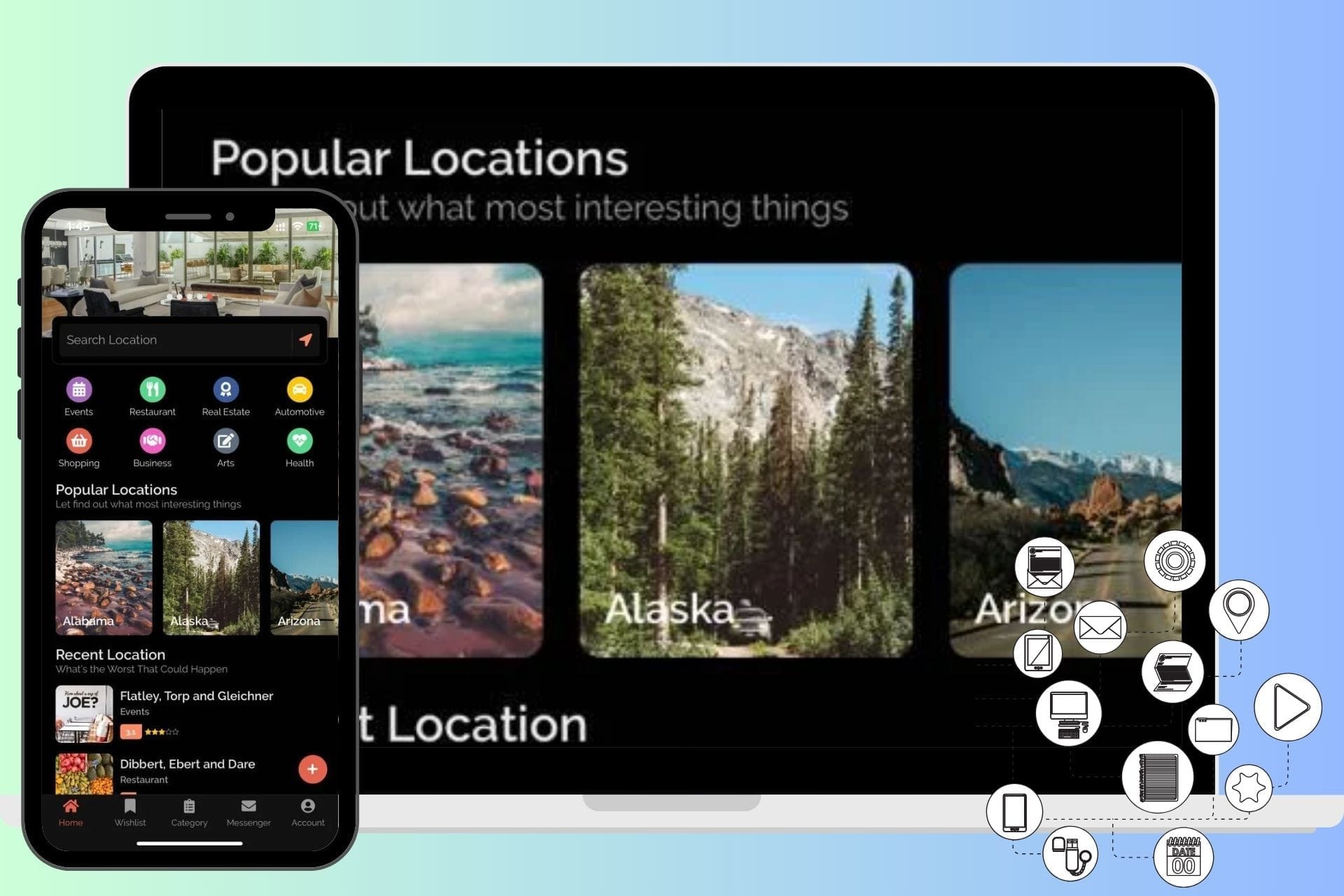Open the Automotive category icon
This screenshot has width=1344, height=896.
300,389
